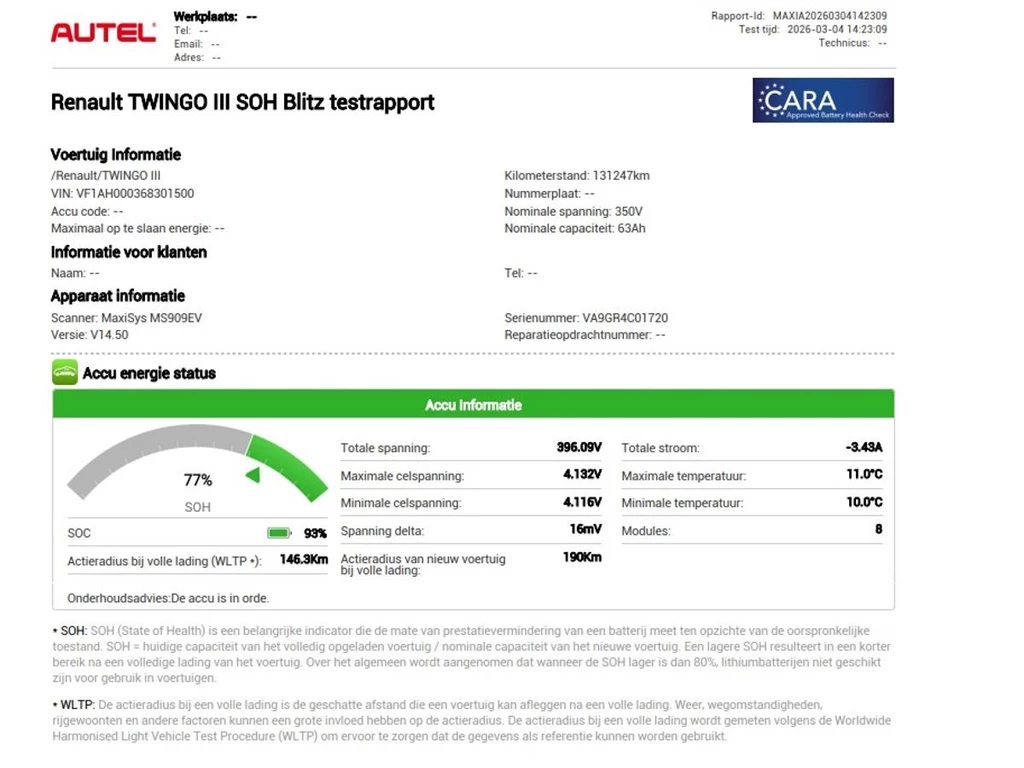Click the Kilometerstand 131247km entry
1024x768 pixels.
(x=577, y=175)
